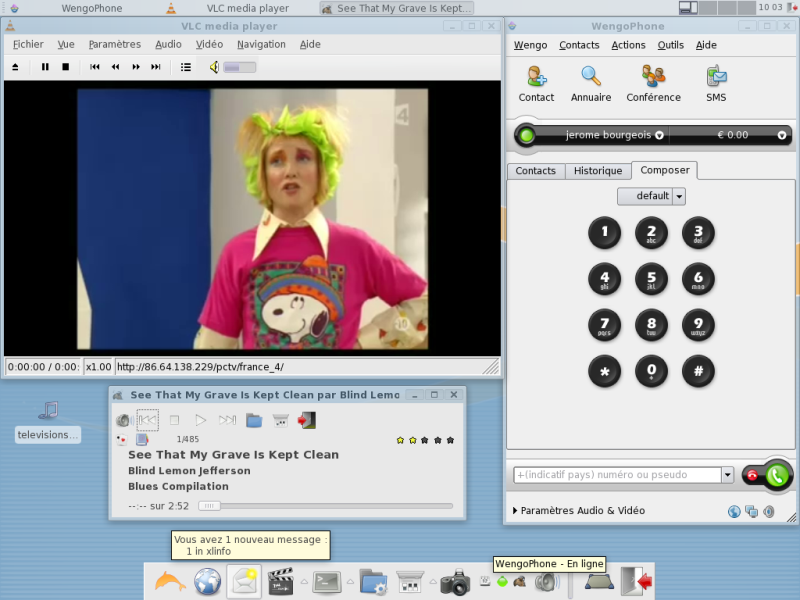Jump to previous item in VLC
800x600 pixels.
click(x=95, y=67)
